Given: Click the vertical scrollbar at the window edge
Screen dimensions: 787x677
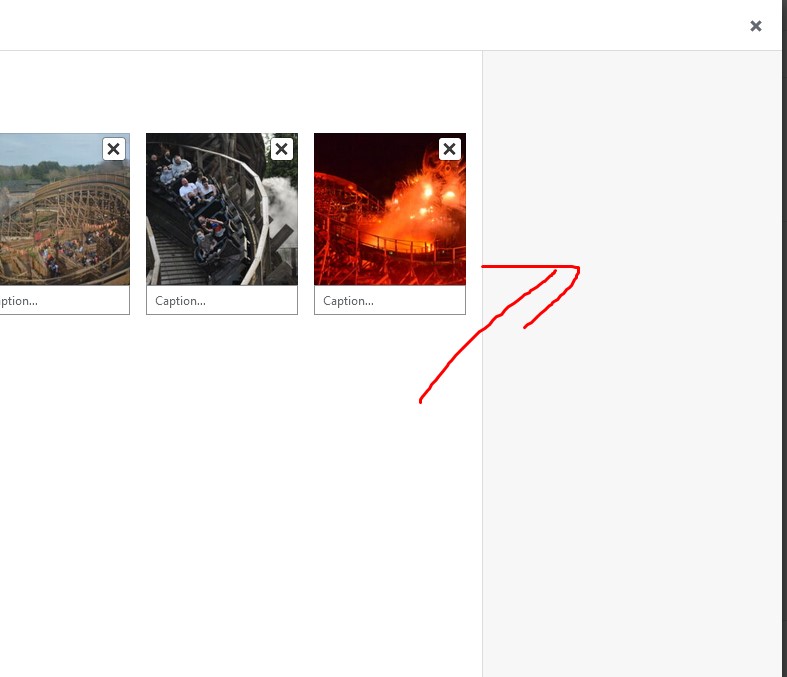Looking at the screenshot, I should coord(784,338).
